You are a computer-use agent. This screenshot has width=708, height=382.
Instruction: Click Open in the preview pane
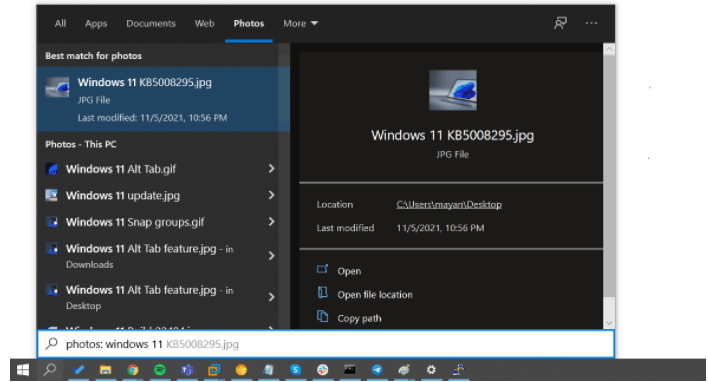349,271
